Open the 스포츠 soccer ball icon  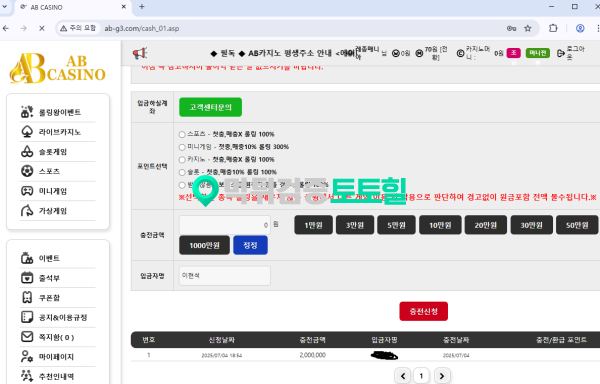pos(27,171)
